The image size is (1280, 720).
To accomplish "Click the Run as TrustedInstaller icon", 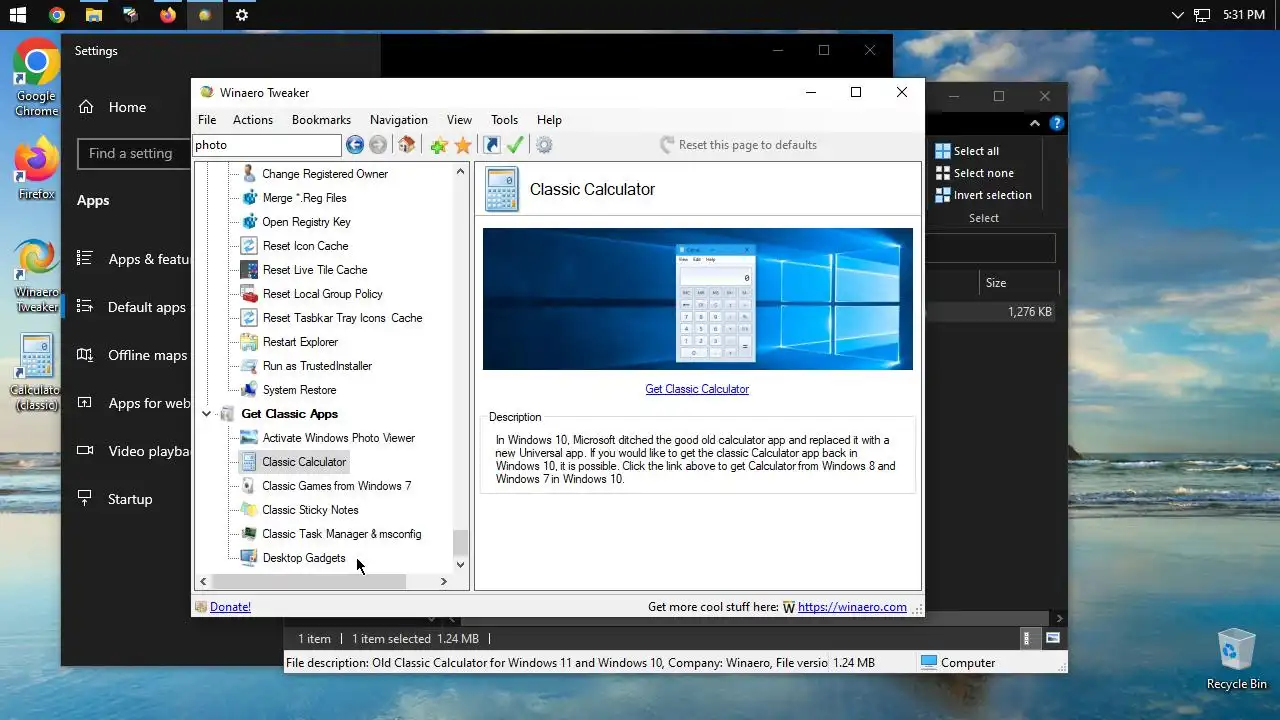I will point(249,366).
